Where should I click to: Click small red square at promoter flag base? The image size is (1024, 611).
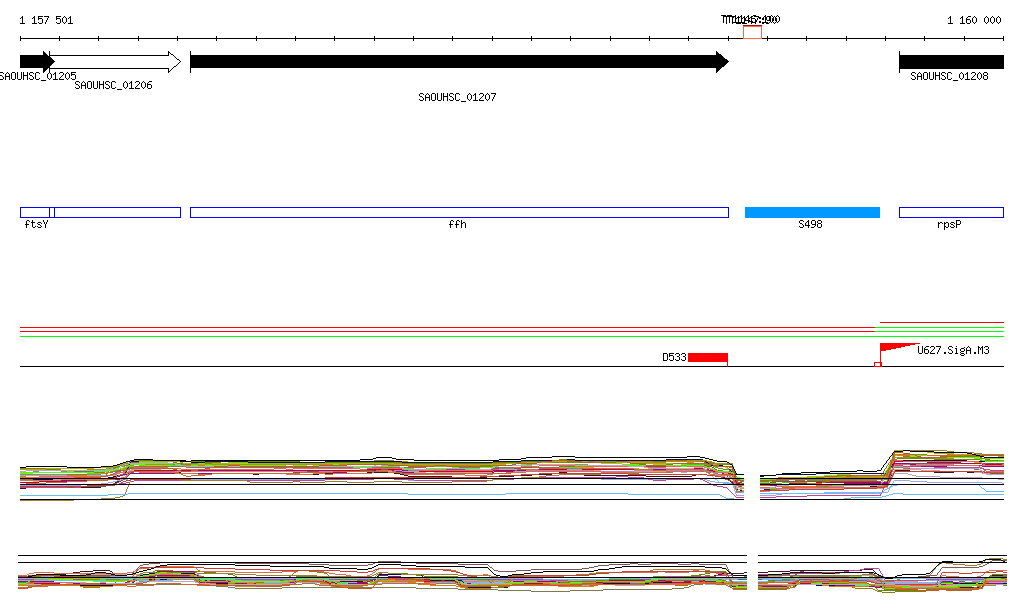[x=878, y=364]
